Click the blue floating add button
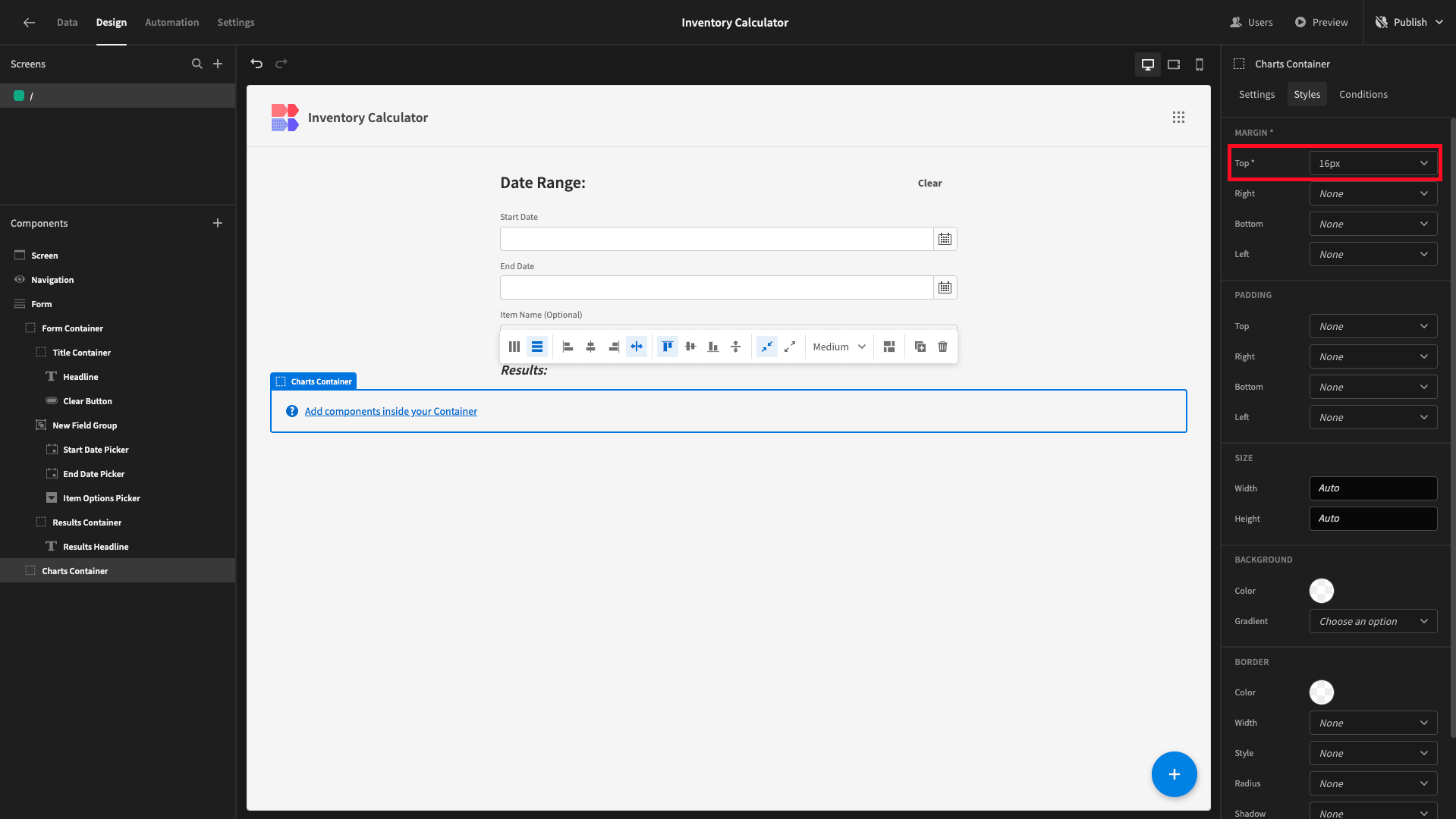The image size is (1456, 819). [1175, 774]
